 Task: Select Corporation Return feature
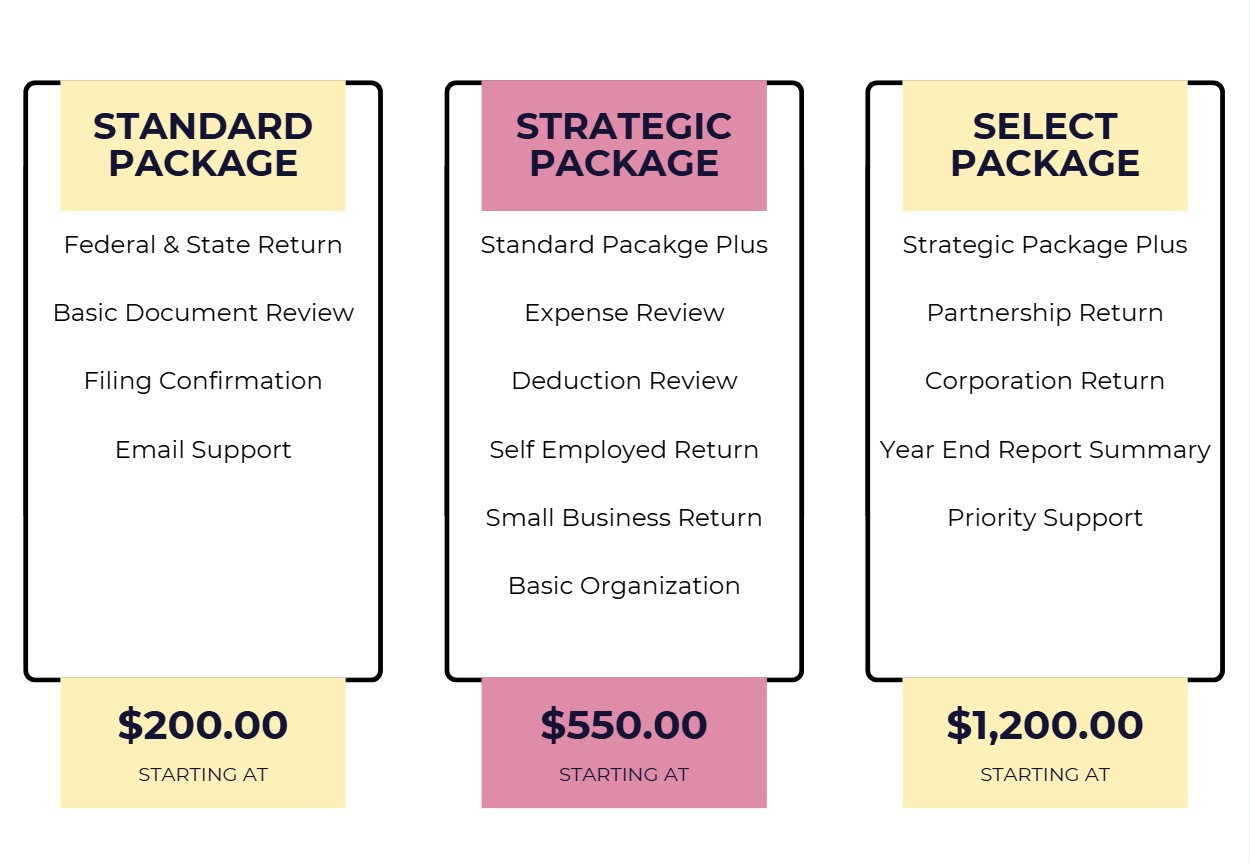click(x=1045, y=381)
